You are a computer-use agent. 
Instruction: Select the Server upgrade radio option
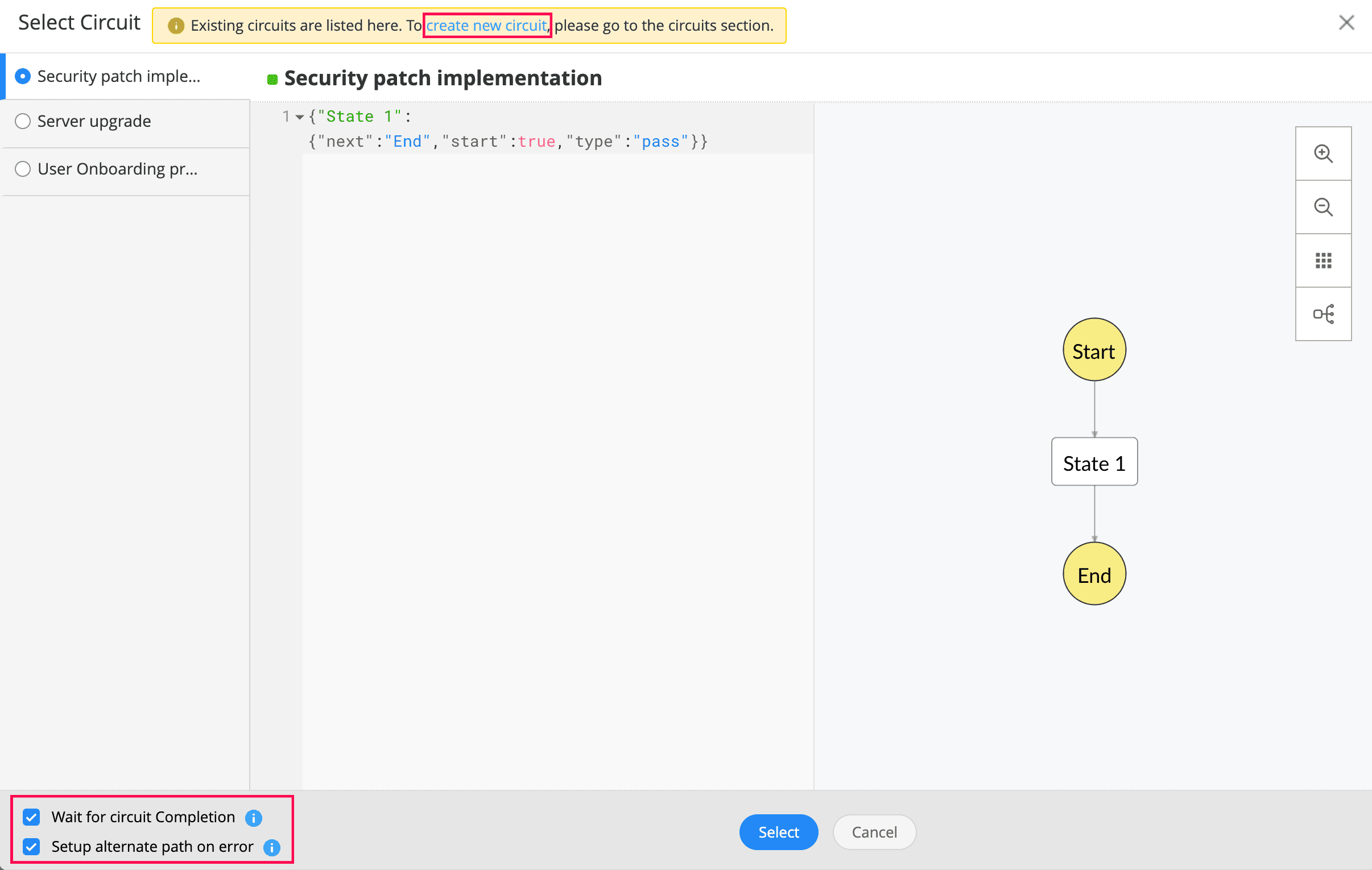coord(23,121)
